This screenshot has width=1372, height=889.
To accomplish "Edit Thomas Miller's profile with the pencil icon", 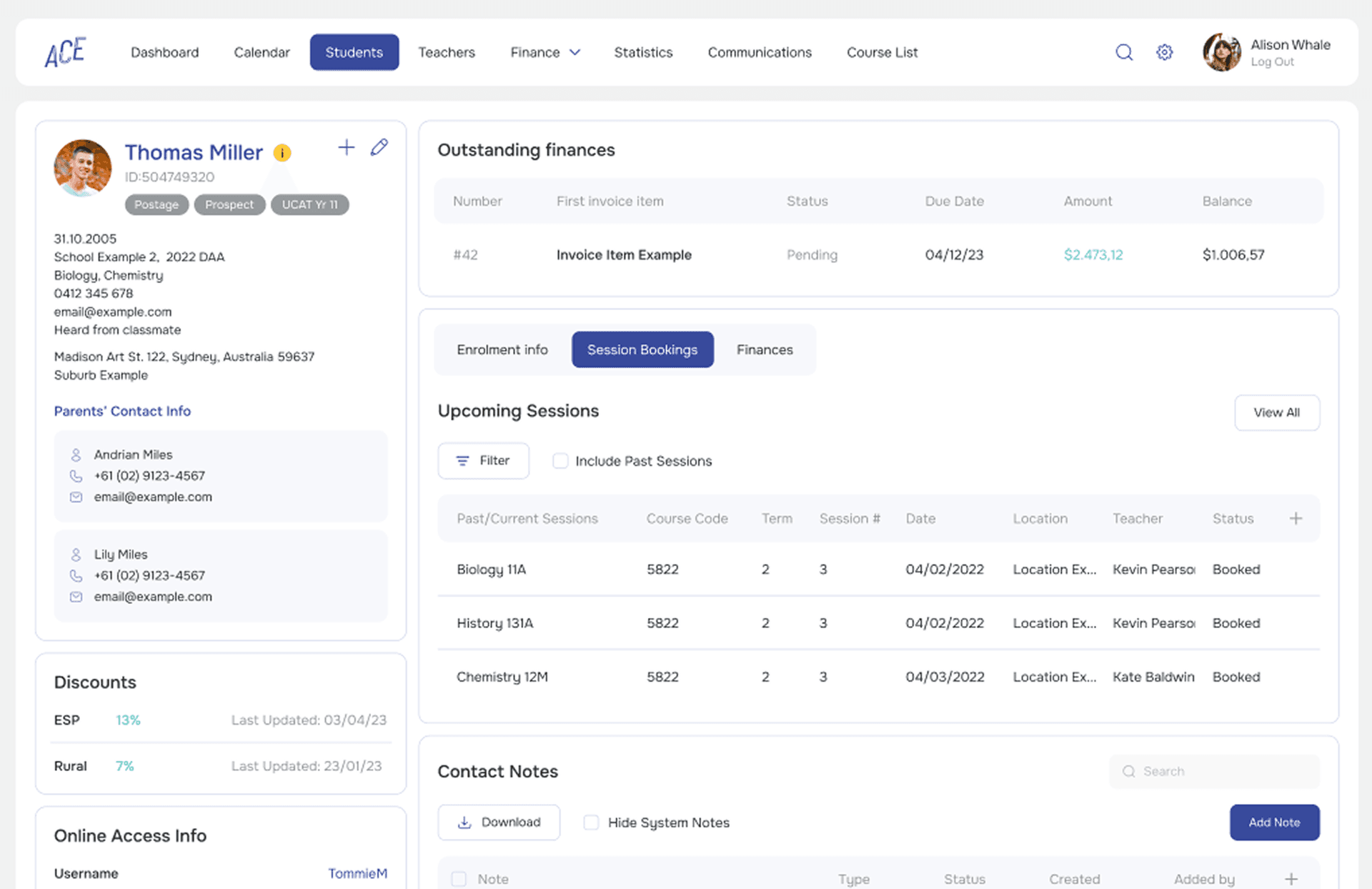I will [x=379, y=146].
